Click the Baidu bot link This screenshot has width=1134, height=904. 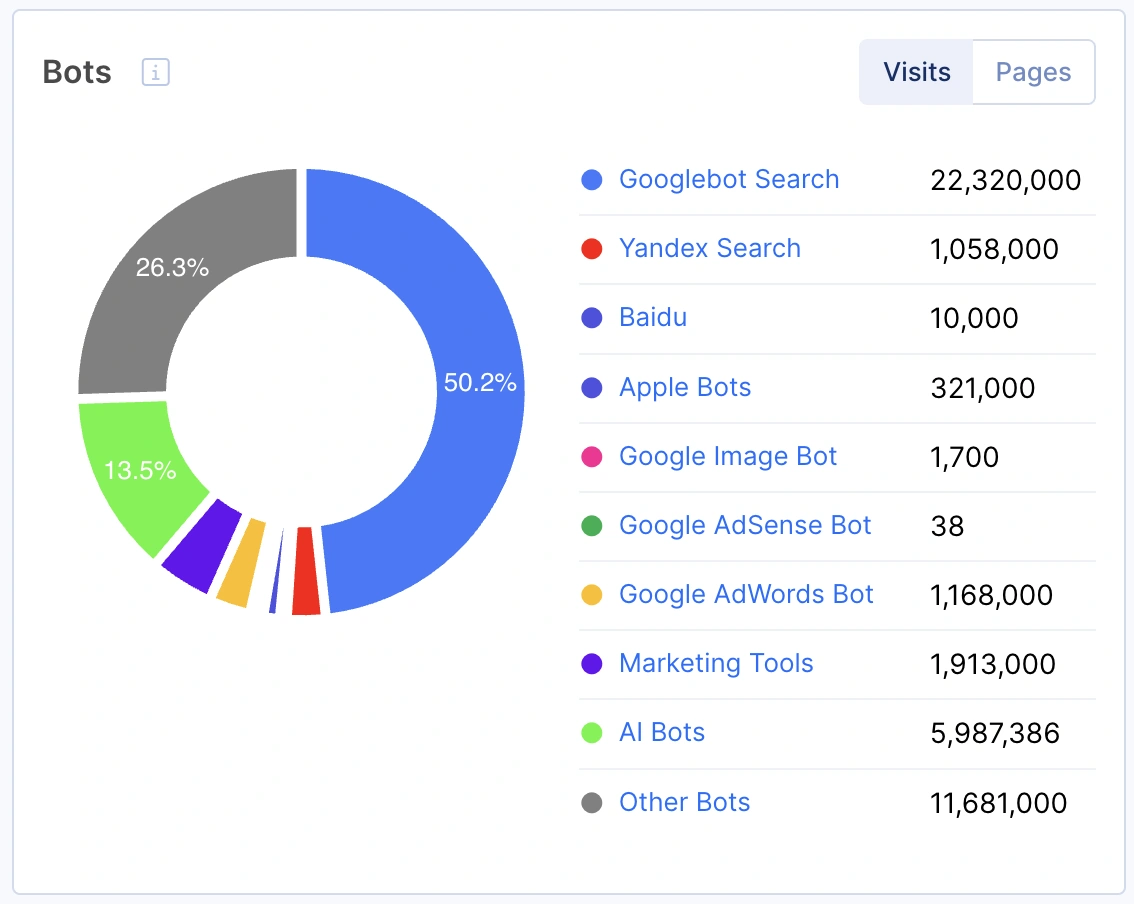(652, 318)
